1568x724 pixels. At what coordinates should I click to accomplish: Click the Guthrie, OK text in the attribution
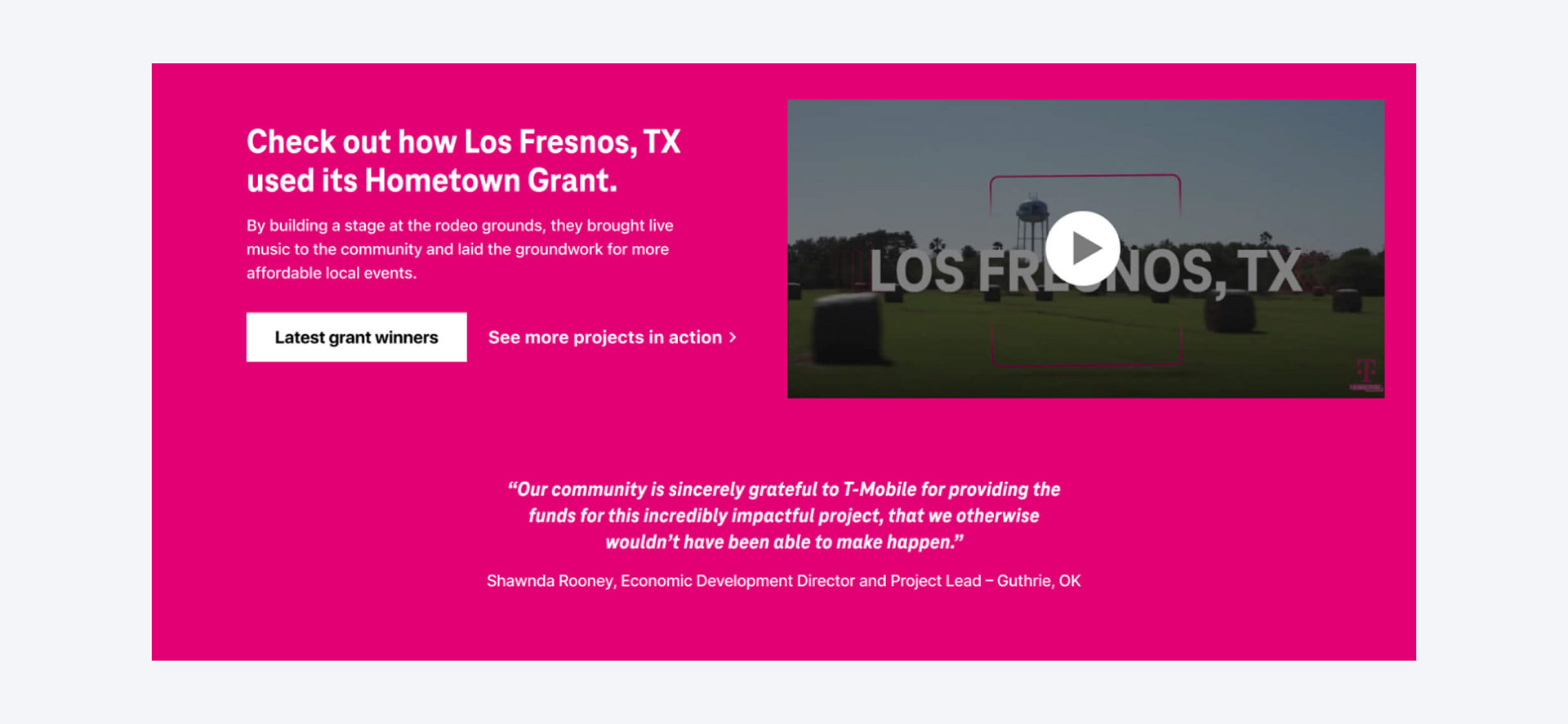(1039, 581)
